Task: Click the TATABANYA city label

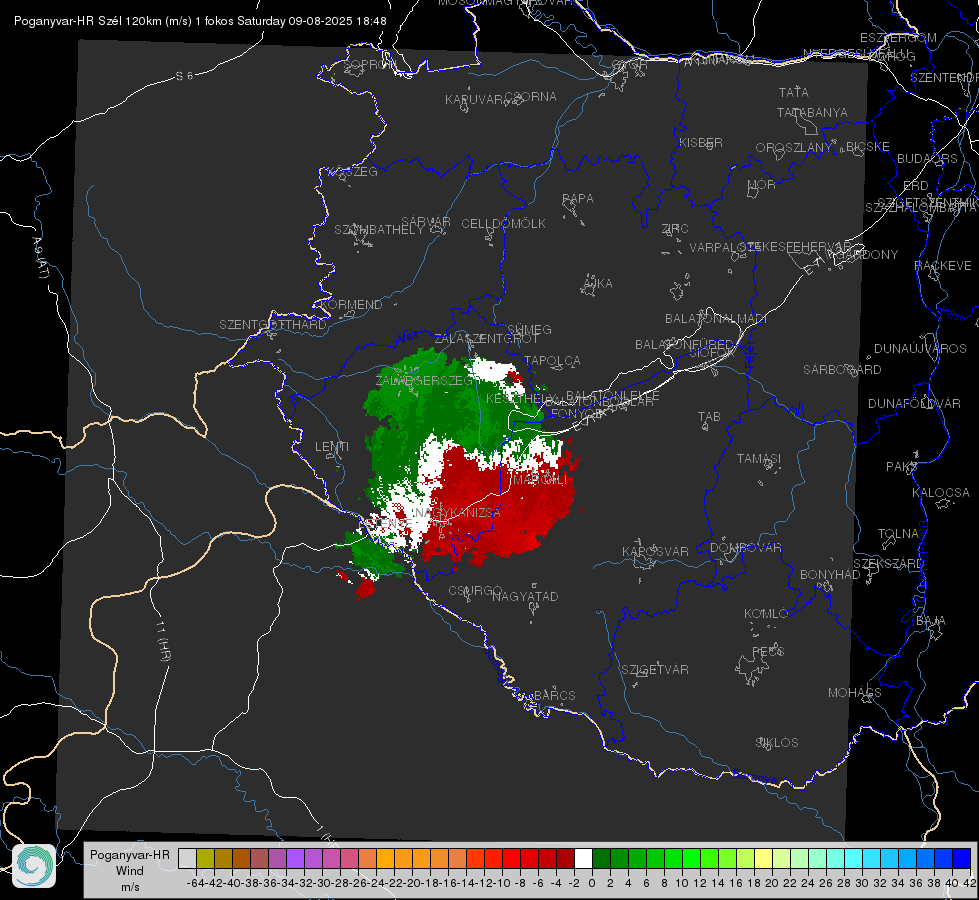Action: coord(812,112)
